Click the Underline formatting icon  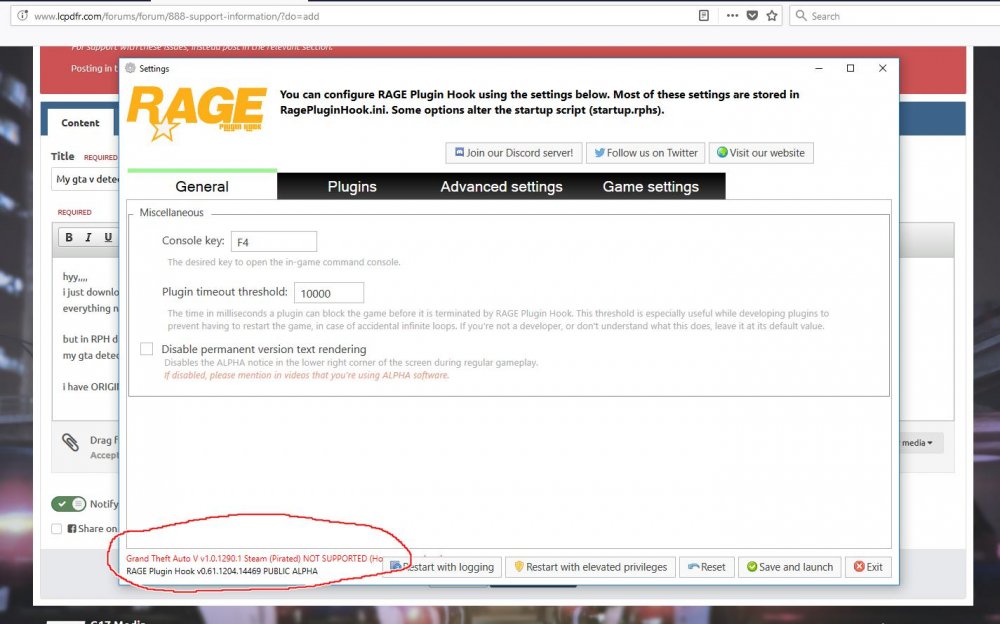coord(108,237)
